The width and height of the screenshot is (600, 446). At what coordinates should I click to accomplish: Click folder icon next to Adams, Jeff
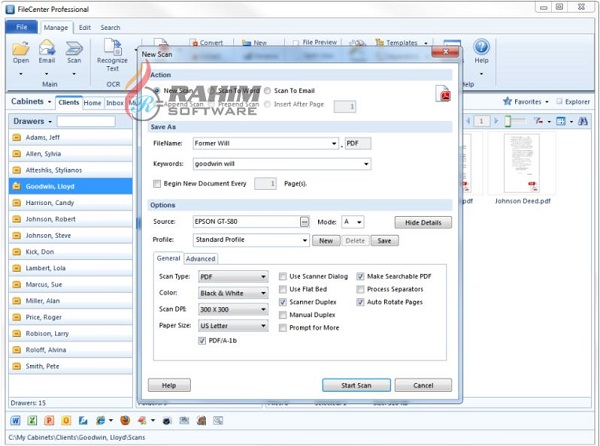tap(16, 137)
